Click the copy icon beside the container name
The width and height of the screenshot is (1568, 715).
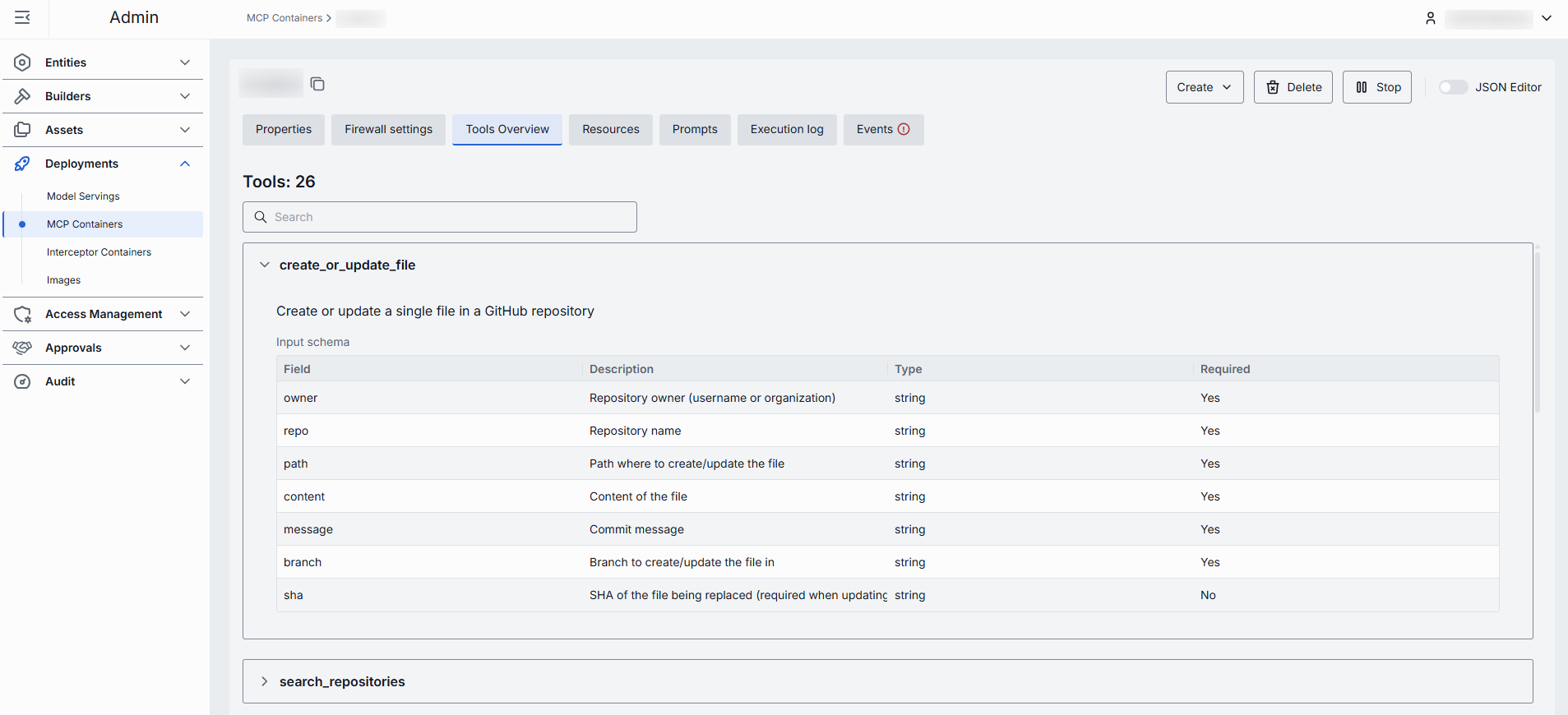click(317, 84)
